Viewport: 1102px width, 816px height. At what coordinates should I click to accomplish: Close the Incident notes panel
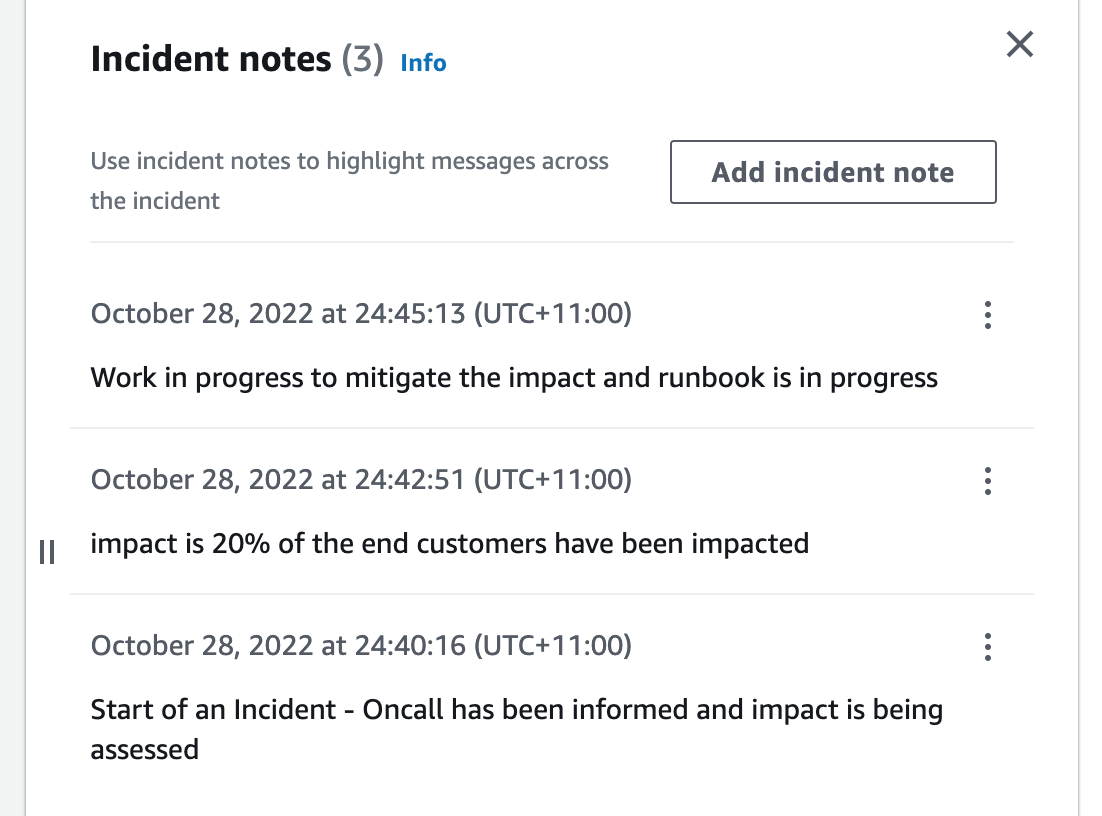pos(1019,44)
